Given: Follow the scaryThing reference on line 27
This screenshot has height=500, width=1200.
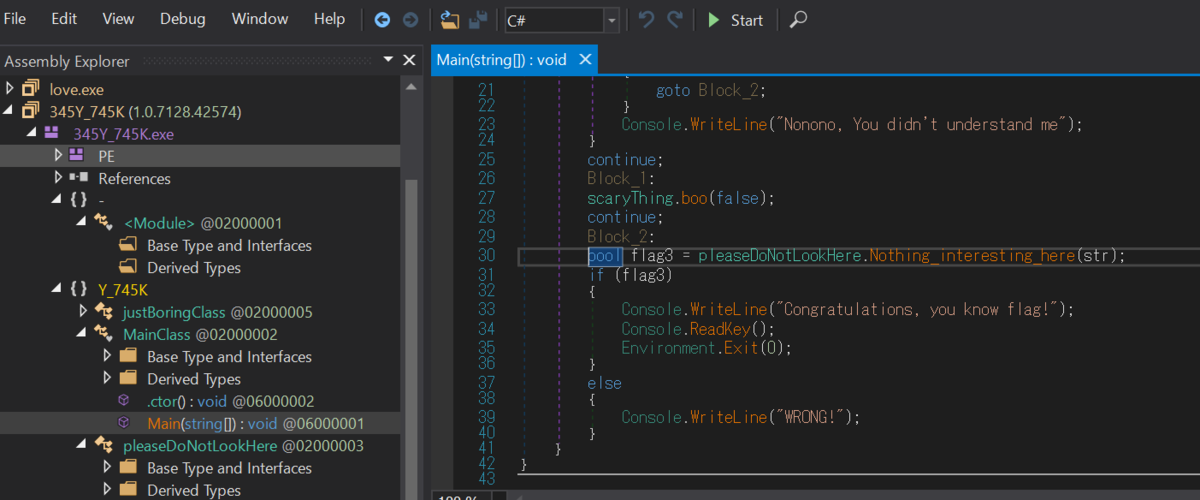Looking at the screenshot, I should (x=629, y=198).
